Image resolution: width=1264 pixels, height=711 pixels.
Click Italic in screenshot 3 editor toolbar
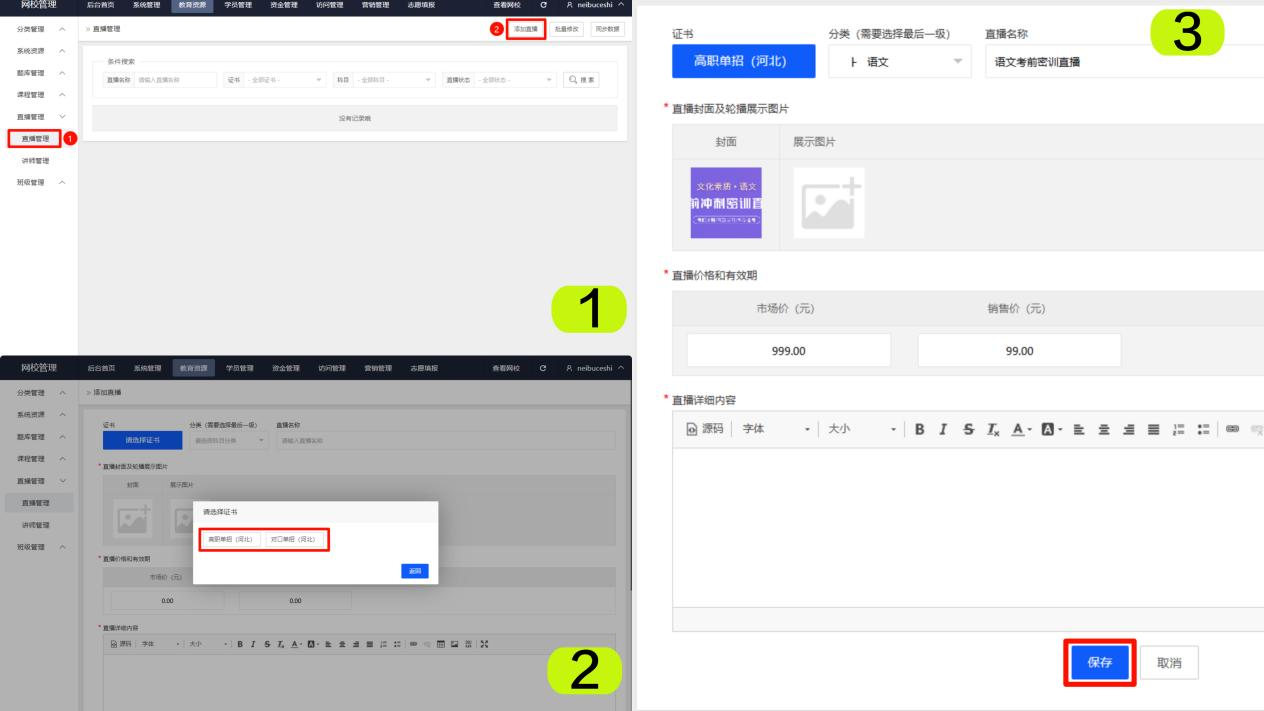941,428
